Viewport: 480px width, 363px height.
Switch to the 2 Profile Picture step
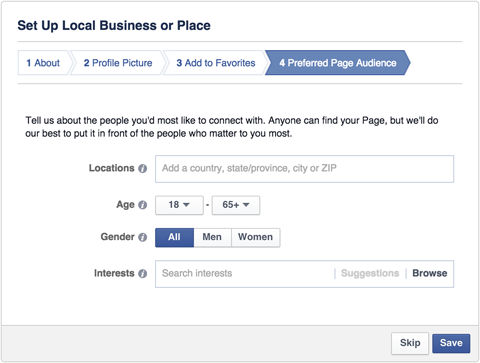(118, 63)
